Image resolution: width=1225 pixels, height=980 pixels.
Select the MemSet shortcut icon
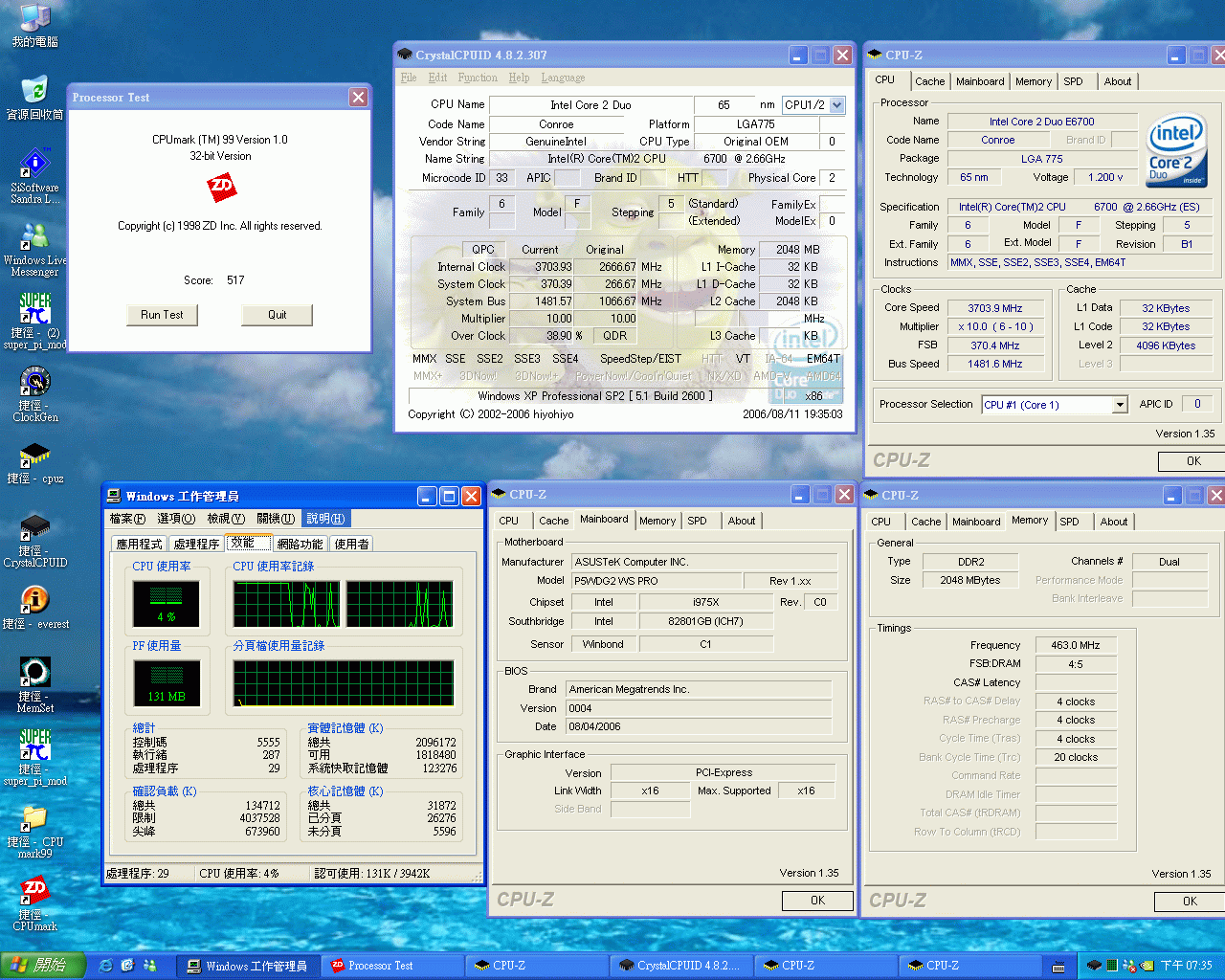(34, 685)
